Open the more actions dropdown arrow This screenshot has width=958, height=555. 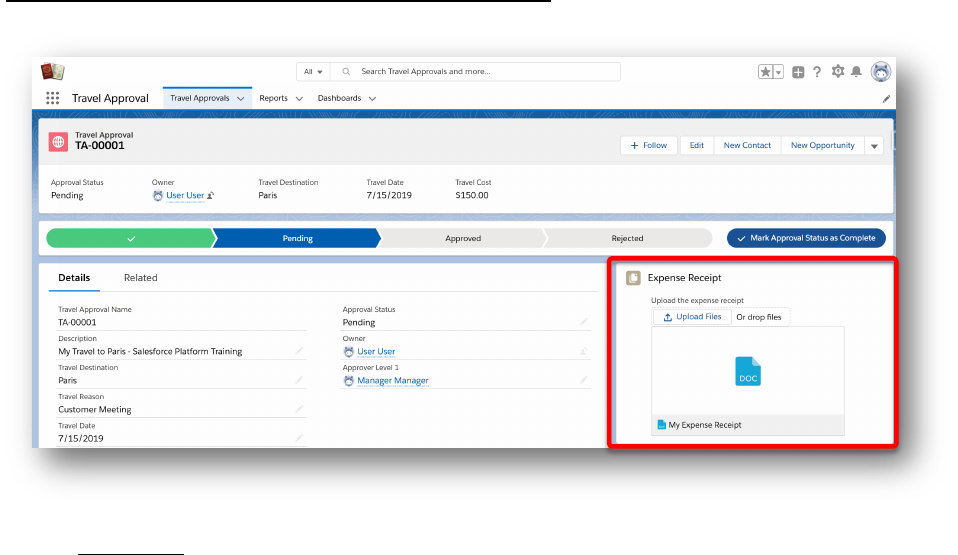click(x=874, y=145)
